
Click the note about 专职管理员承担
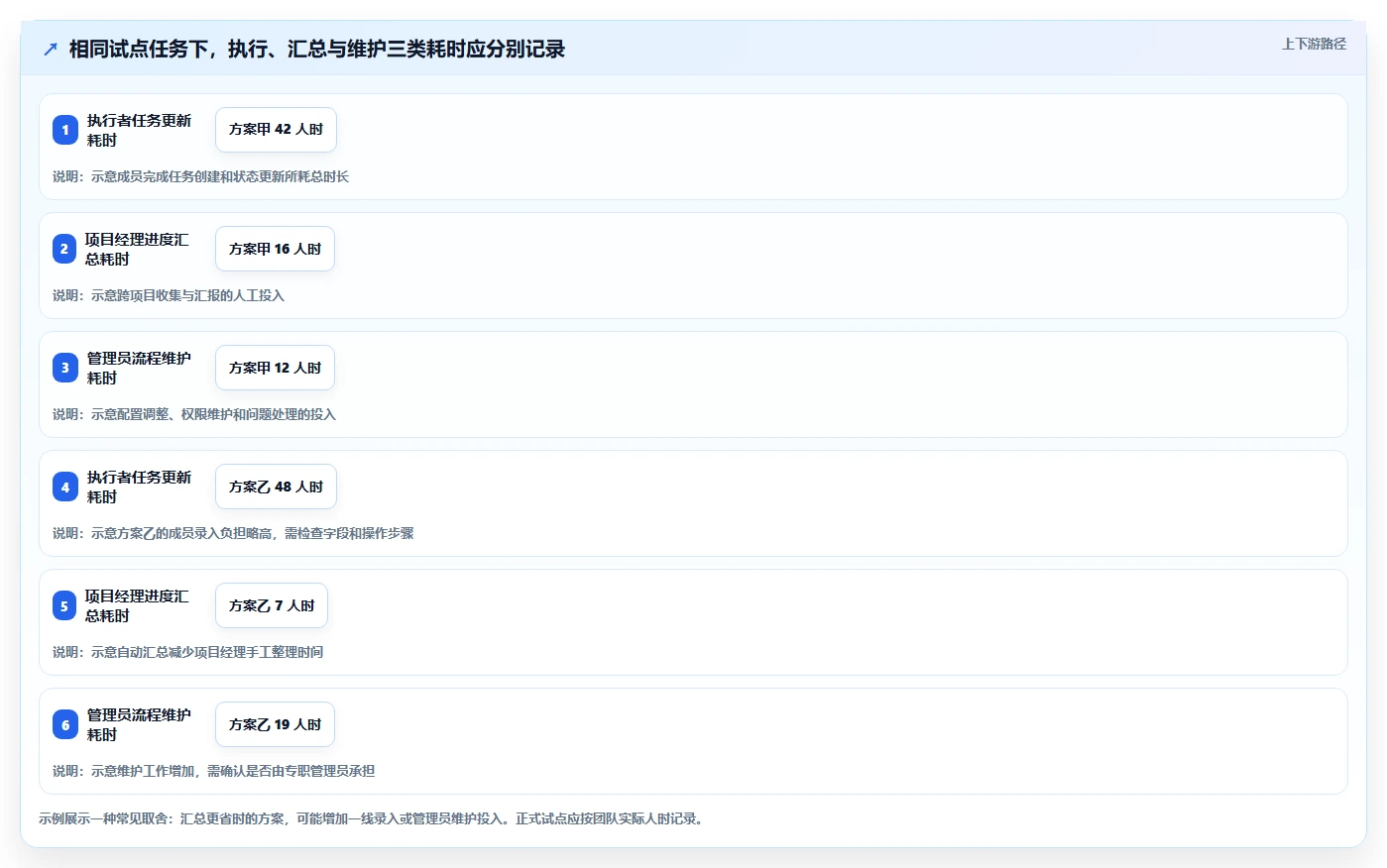click(213, 771)
